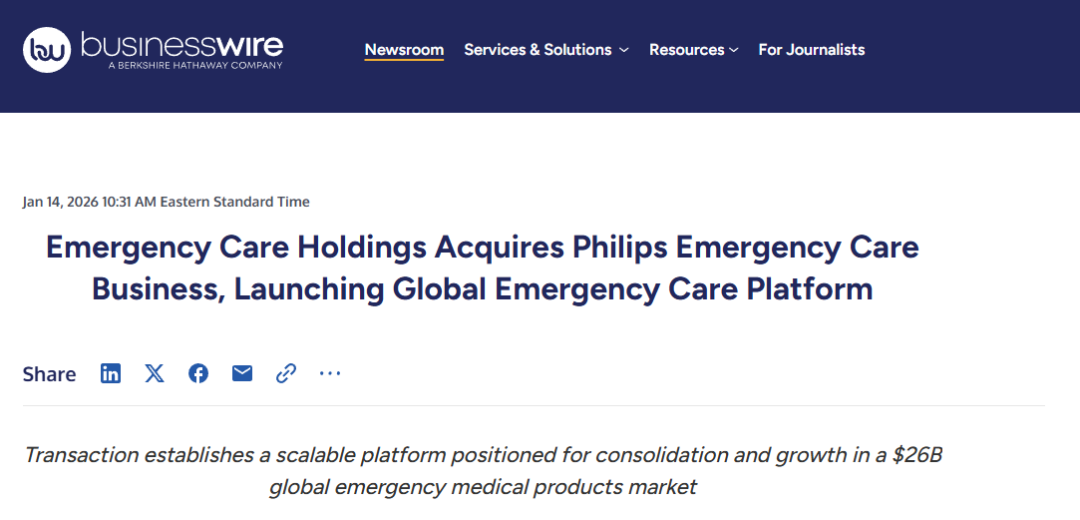Open the Newsroom tab
The image size is (1080, 520).
click(x=404, y=49)
